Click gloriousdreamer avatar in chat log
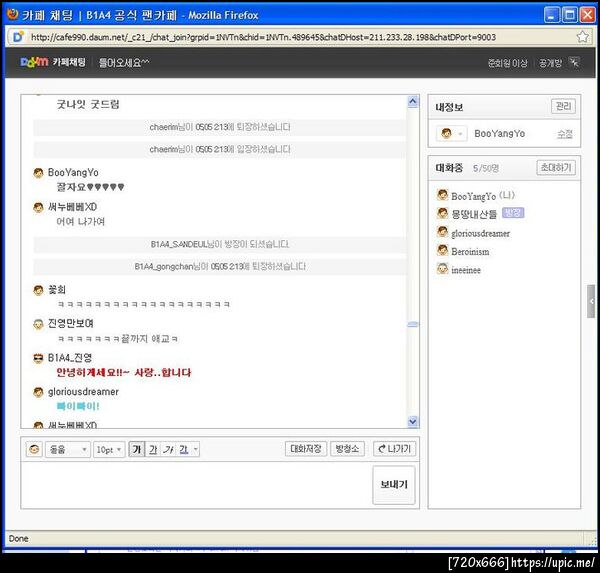 coord(38,392)
